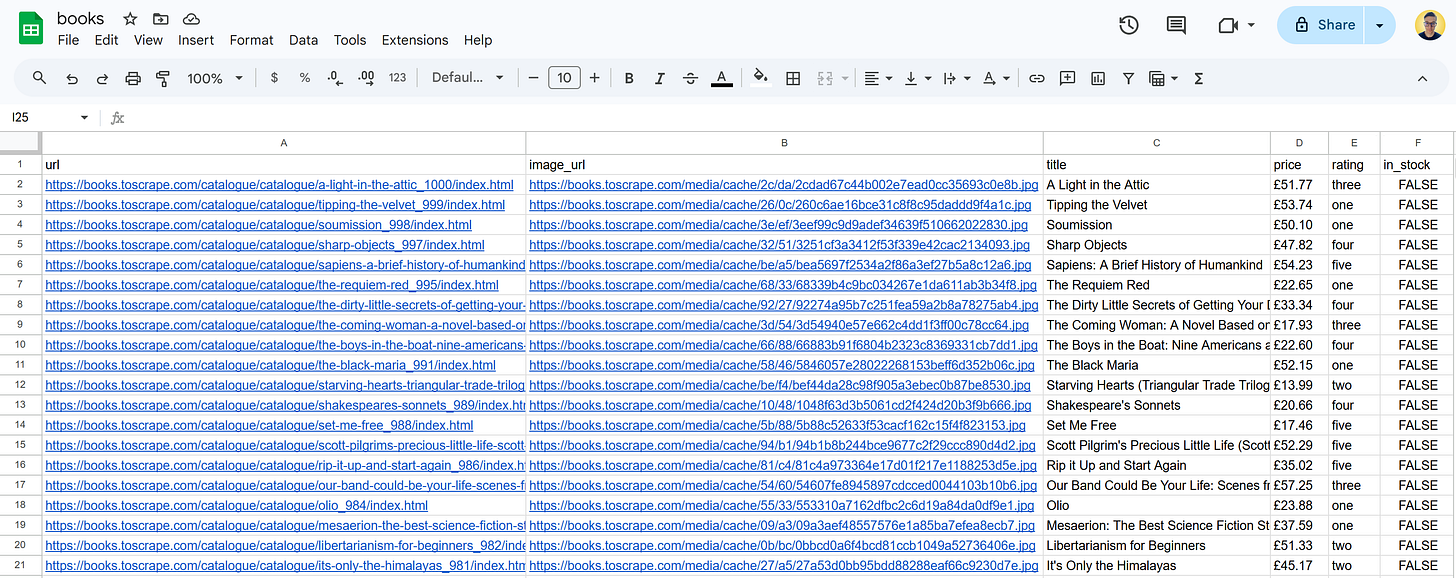Open version history clock icon

pos(1129,25)
